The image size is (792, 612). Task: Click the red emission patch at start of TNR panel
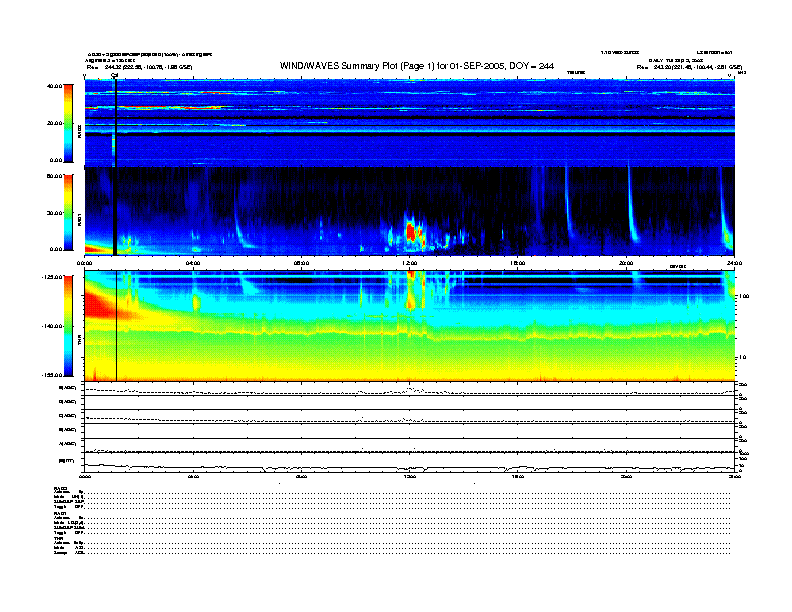(100, 305)
